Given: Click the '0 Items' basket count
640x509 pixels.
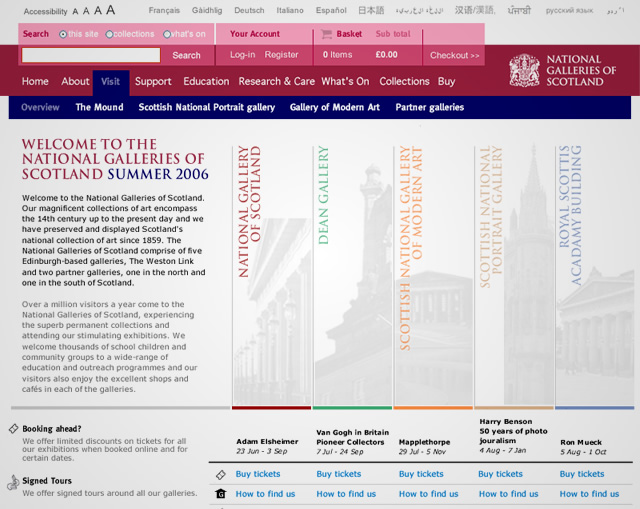Looking at the screenshot, I should click(x=338, y=55).
